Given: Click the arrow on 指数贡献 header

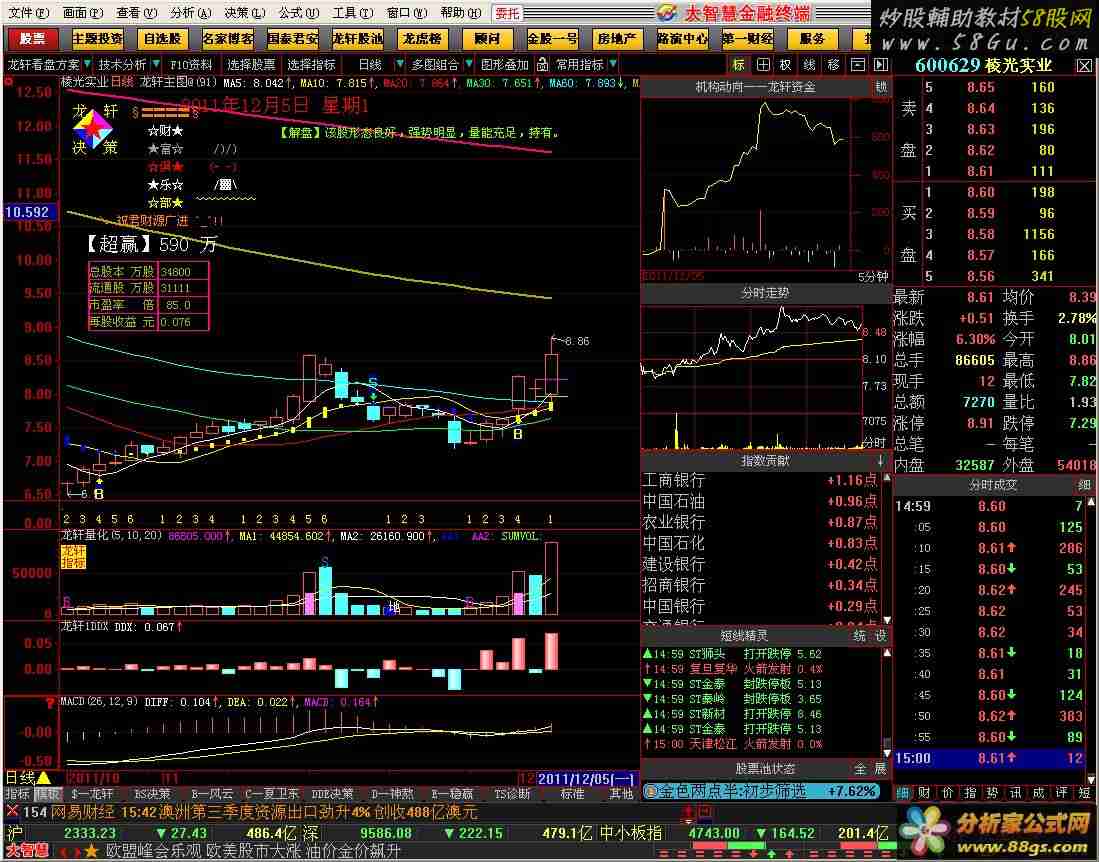Looking at the screenshot, I should [x=880, y=460].
